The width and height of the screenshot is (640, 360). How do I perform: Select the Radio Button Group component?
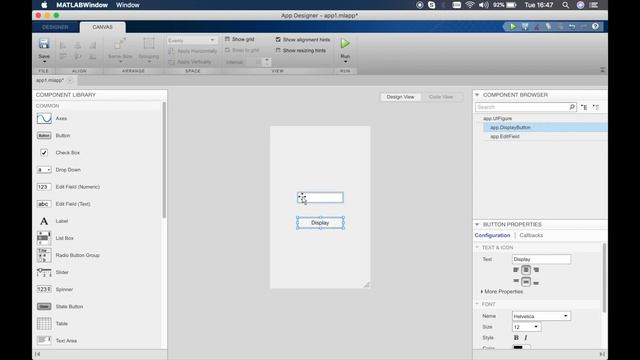click(78, 256)
